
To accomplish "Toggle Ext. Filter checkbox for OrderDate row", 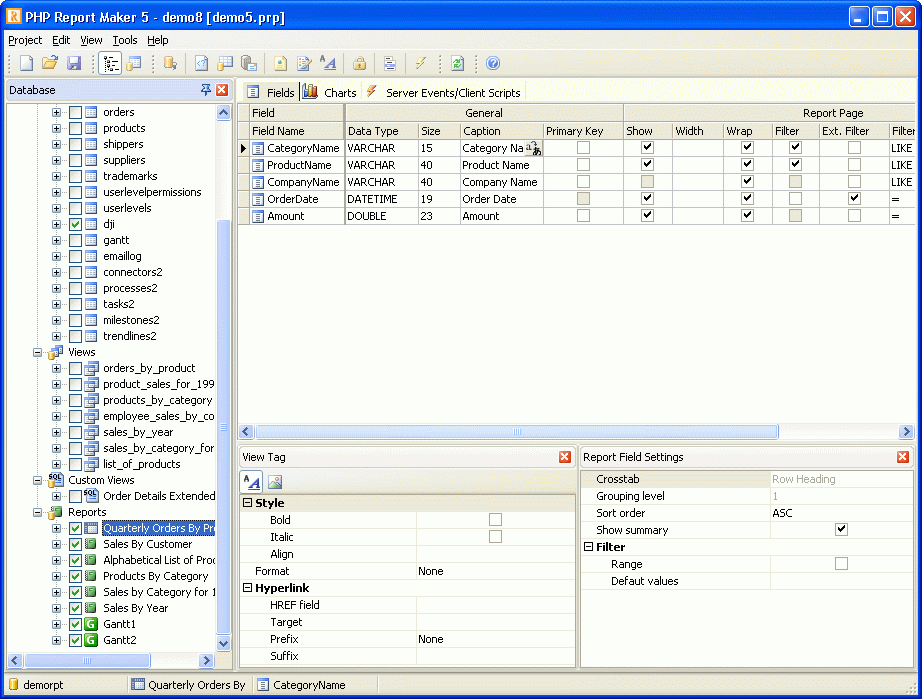I will point(854,199).
